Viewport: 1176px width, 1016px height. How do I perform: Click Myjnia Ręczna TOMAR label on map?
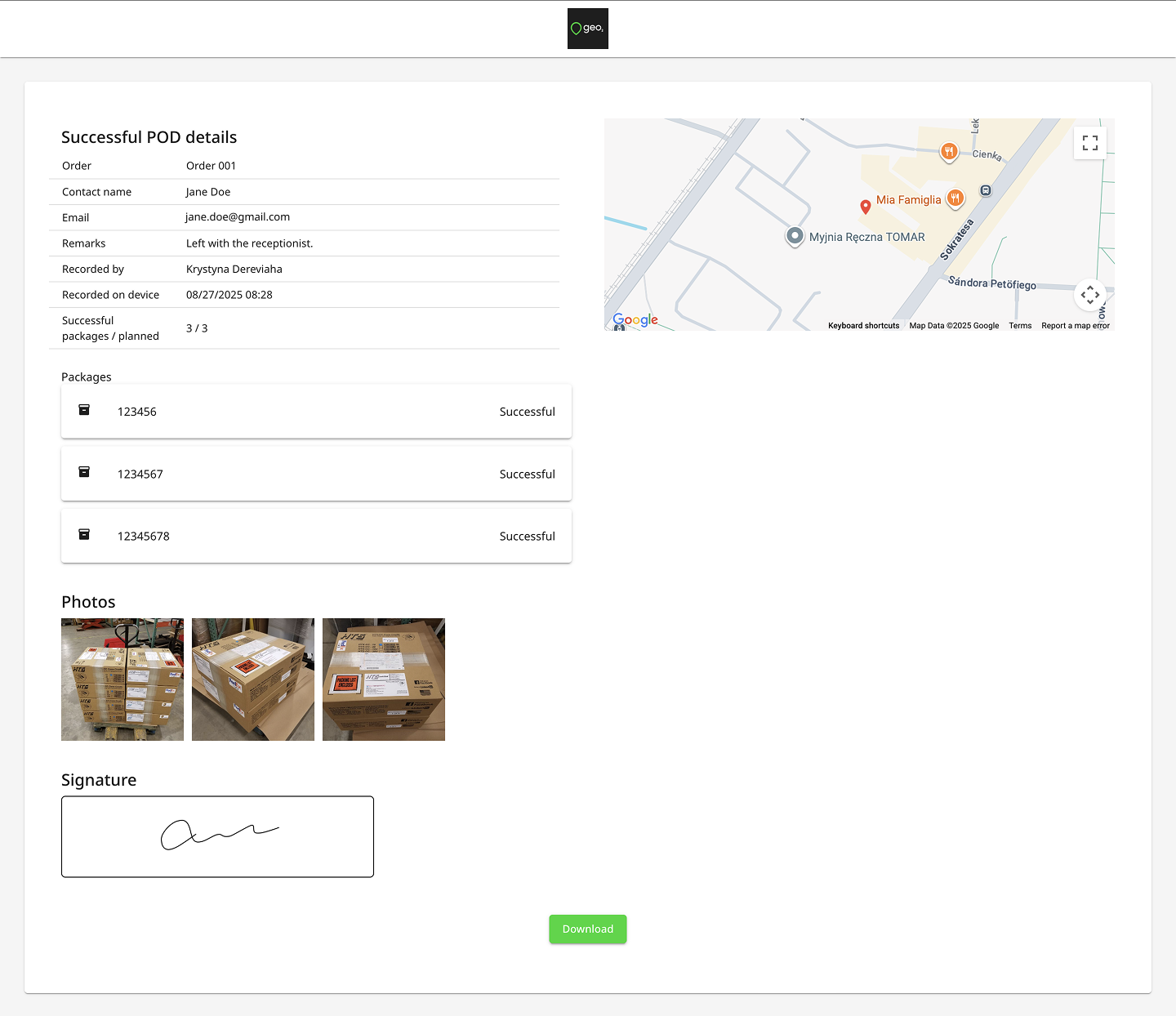[867, 237]
